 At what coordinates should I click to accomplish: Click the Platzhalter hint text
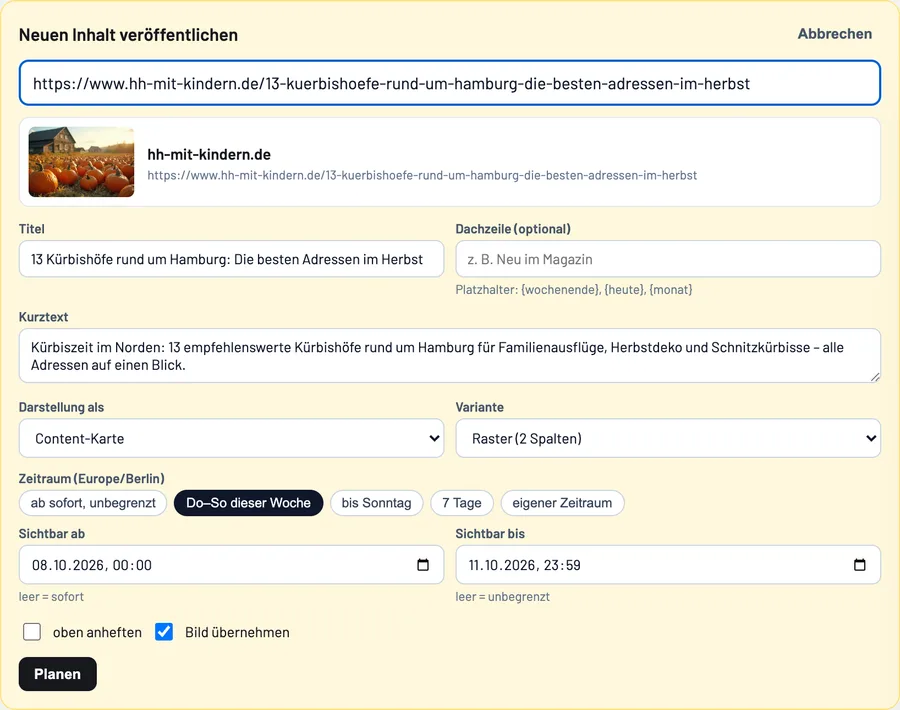574,290
